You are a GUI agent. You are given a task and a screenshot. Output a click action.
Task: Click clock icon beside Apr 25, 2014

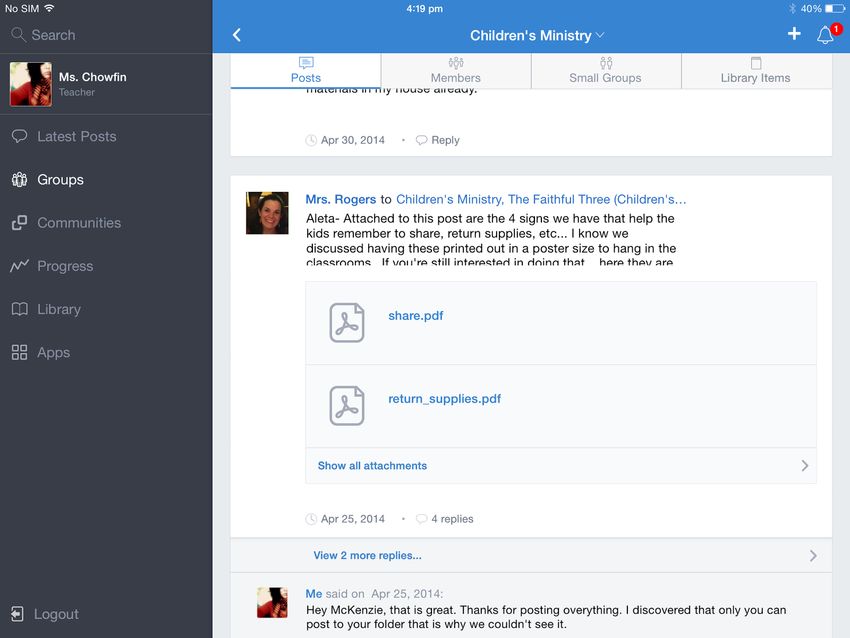pyautogui.click(x=311, y=519)
